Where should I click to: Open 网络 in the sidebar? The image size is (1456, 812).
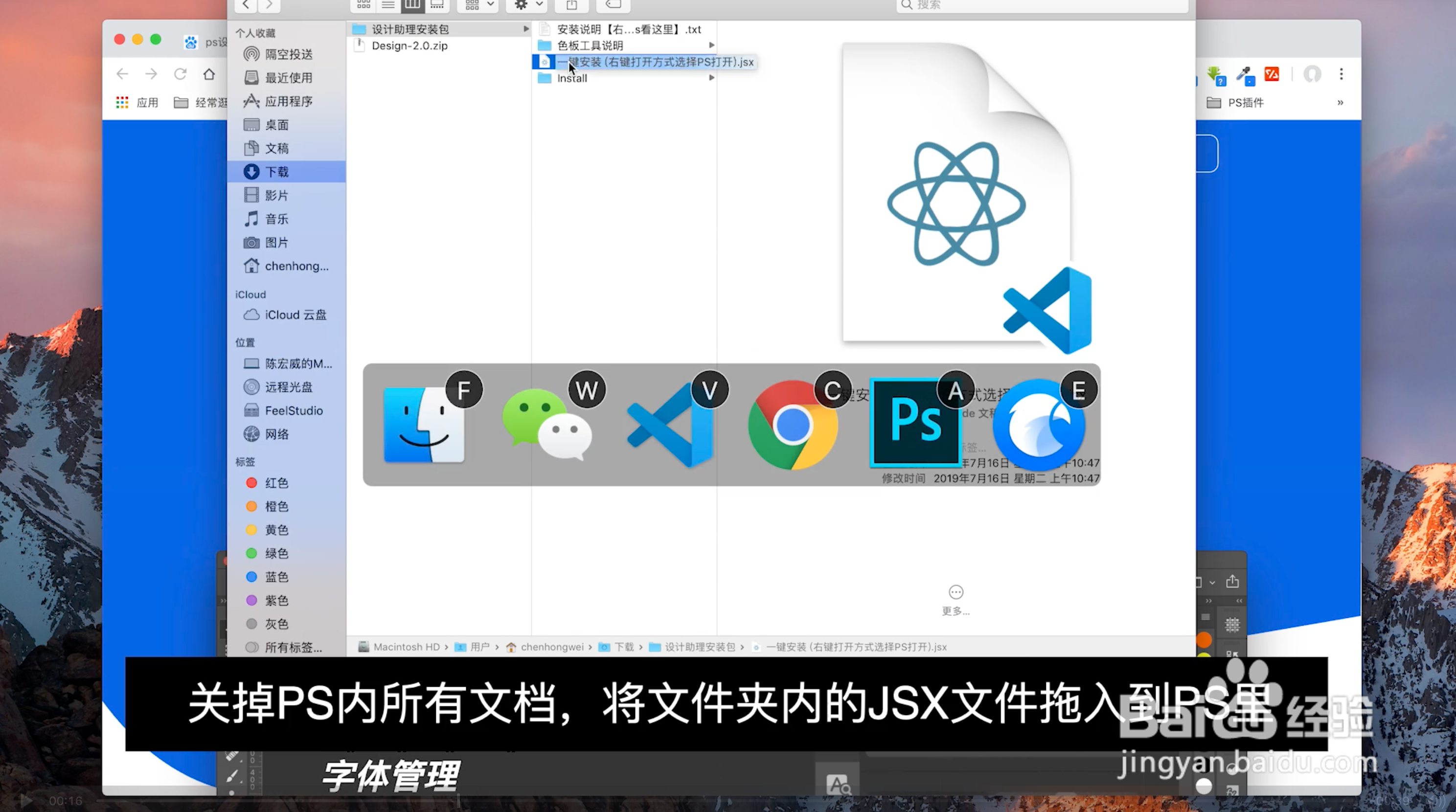point(267,434)
